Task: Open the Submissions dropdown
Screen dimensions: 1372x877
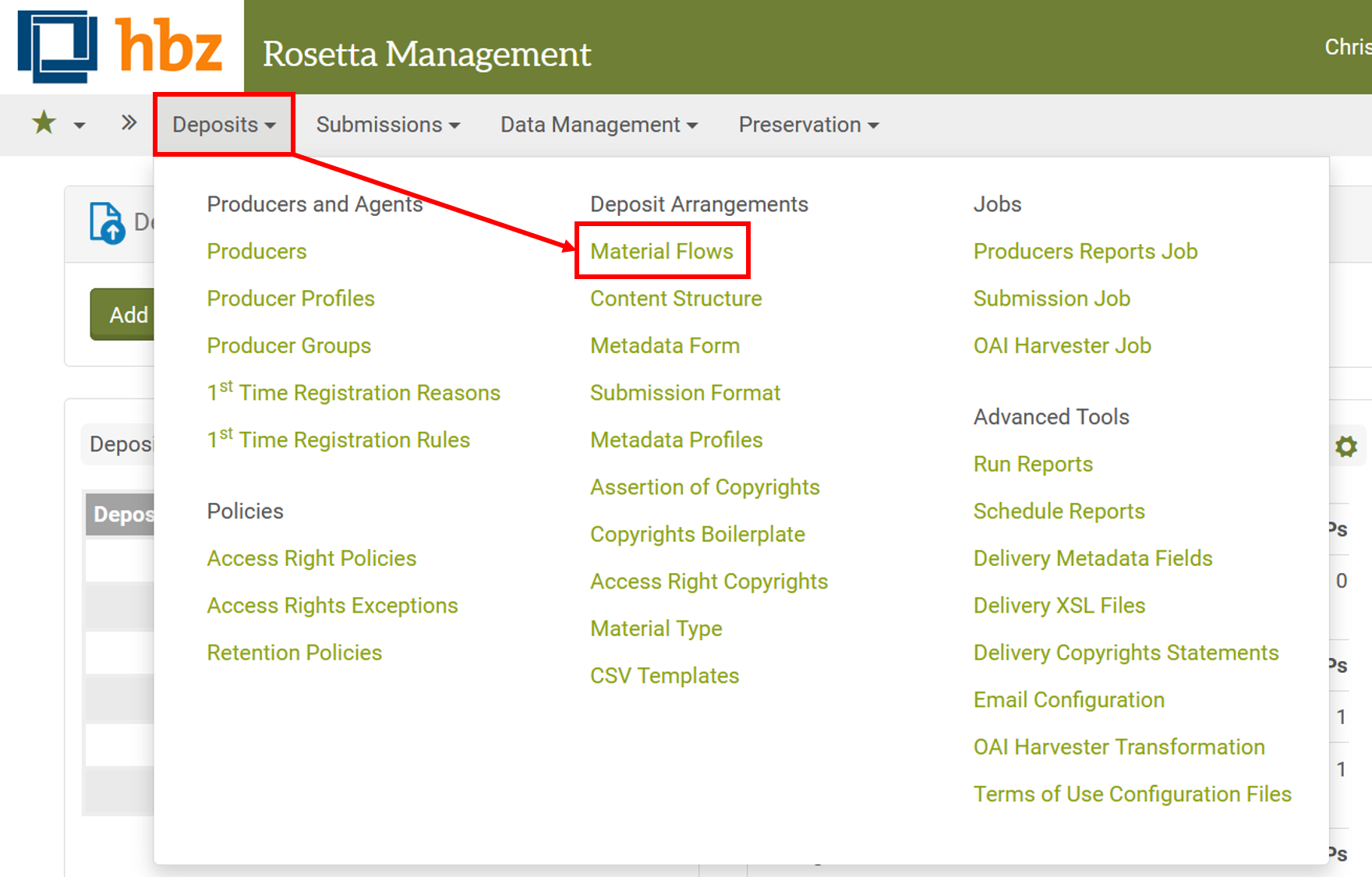Action: tap(387, 124)
